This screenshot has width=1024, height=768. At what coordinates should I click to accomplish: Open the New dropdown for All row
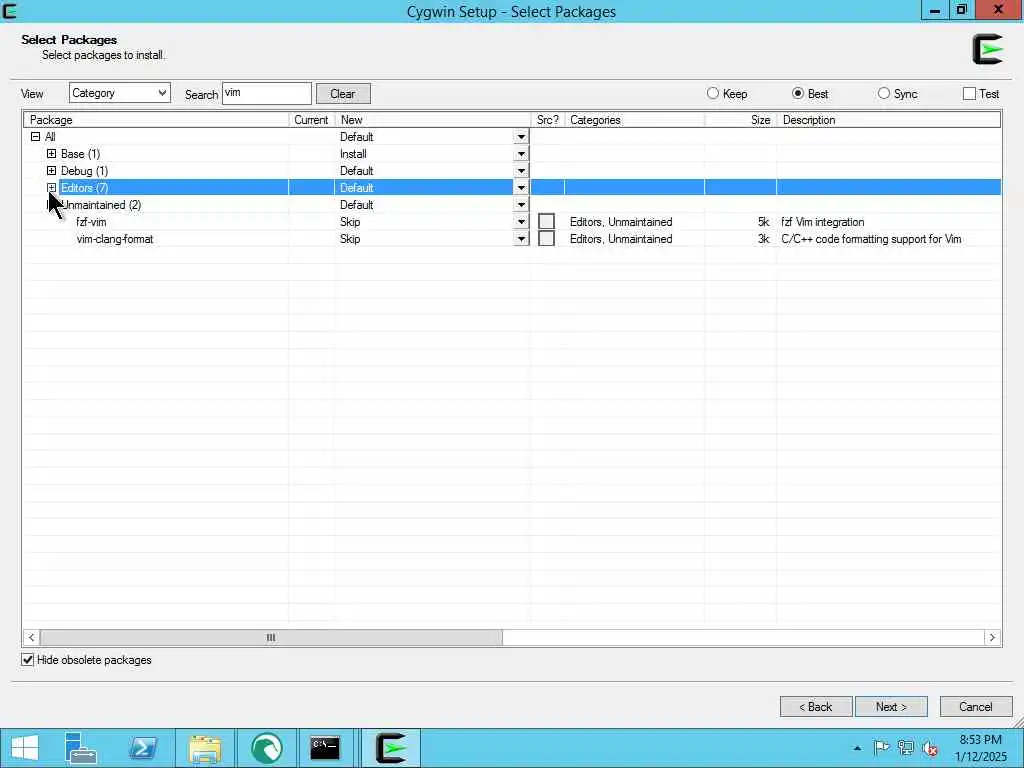(521, 137)
